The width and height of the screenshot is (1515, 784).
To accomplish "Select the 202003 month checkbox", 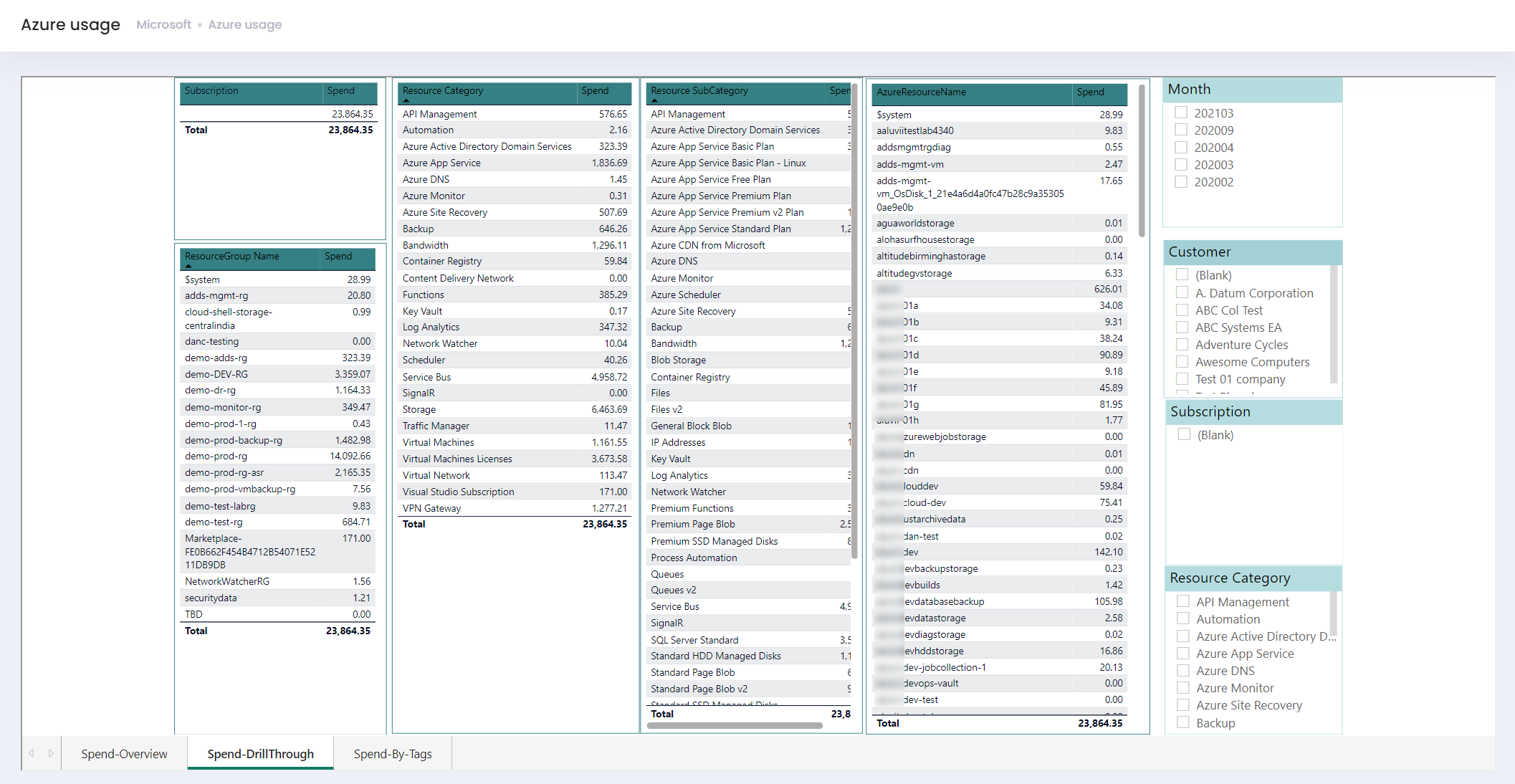I will coord(1181,164).
